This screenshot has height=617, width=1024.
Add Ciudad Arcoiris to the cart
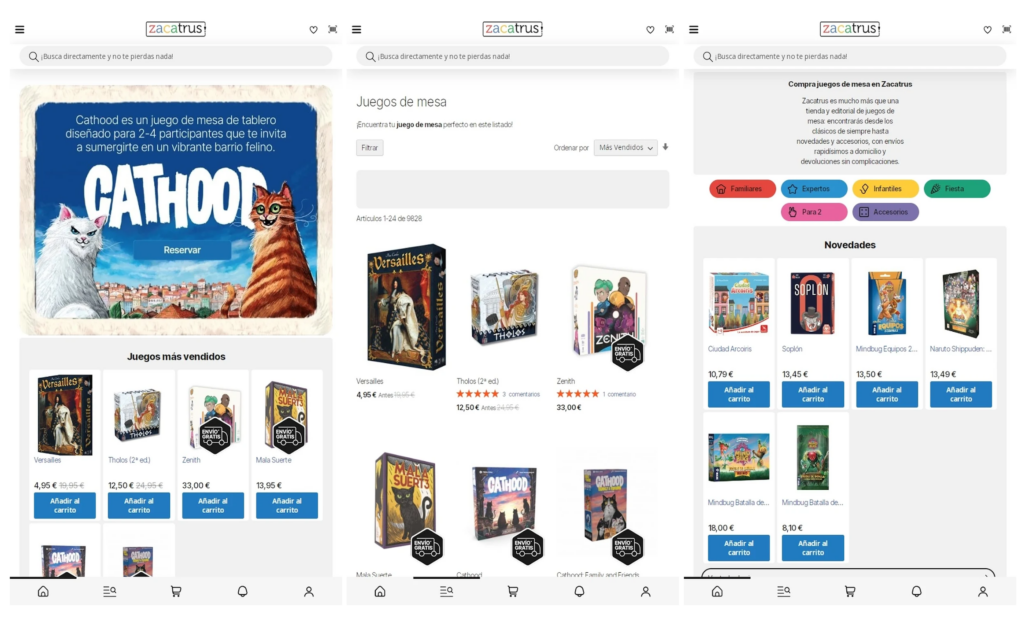[739, 394]
